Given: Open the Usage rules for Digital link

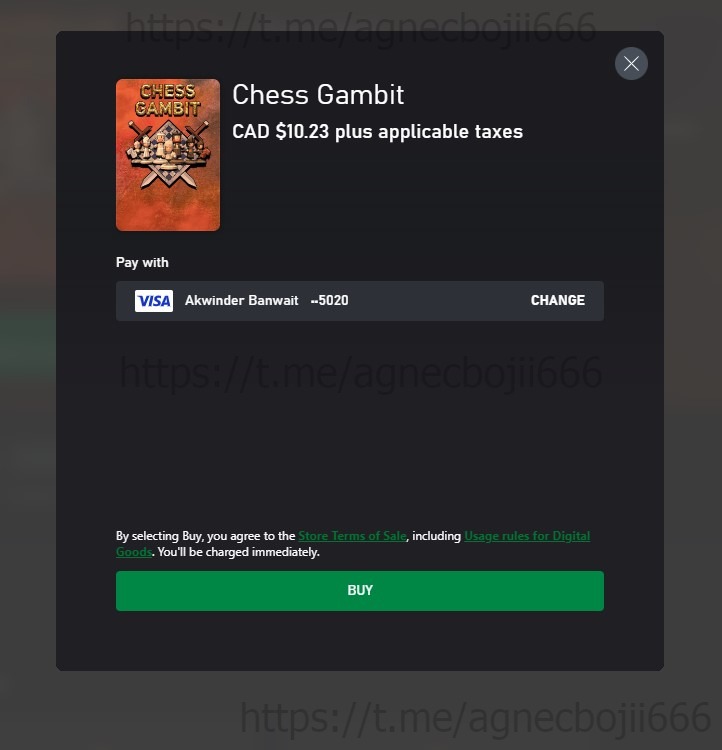Looking at the screenshot, I should pyautogui.click(x=527, y=536).
